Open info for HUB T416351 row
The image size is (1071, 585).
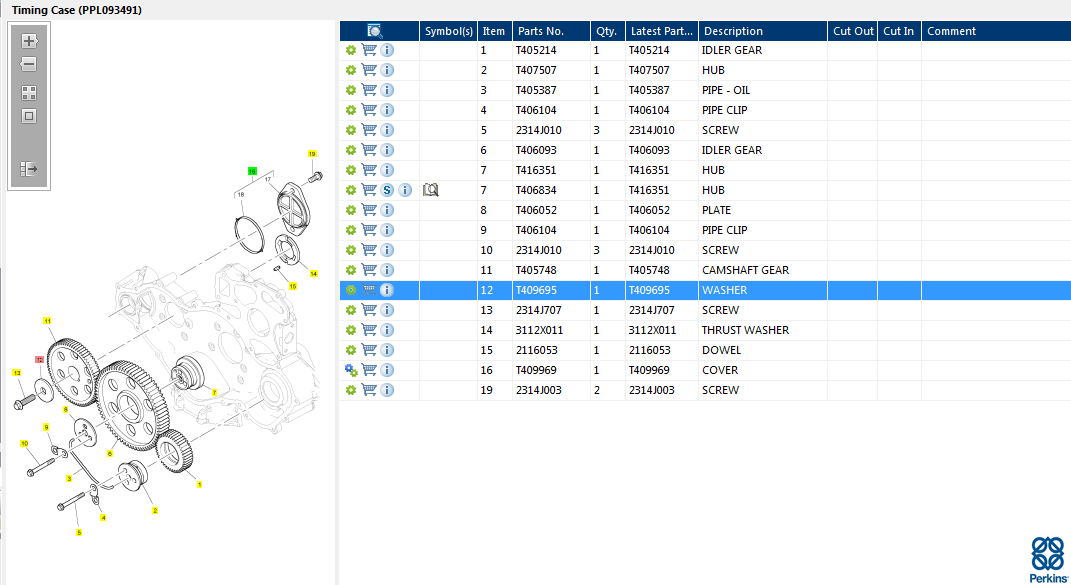click(387, 169)
